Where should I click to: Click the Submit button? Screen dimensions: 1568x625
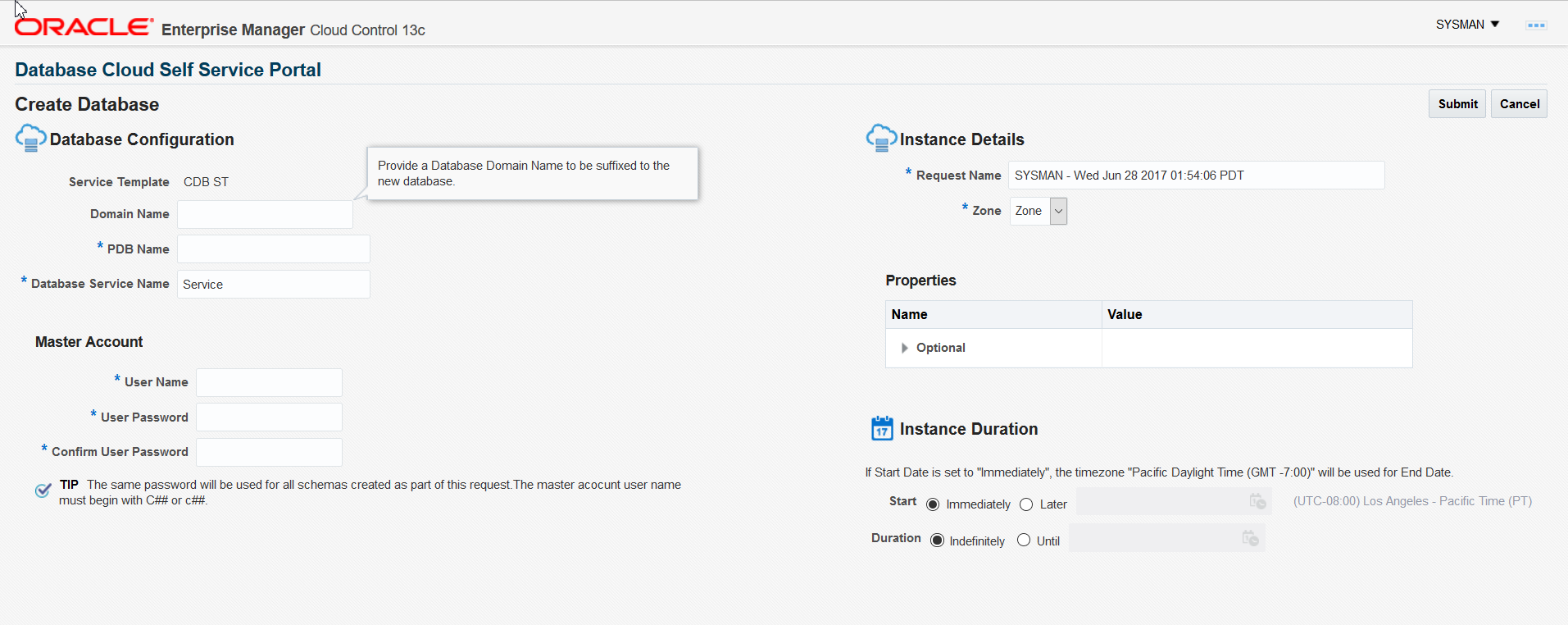(1457, 104)
